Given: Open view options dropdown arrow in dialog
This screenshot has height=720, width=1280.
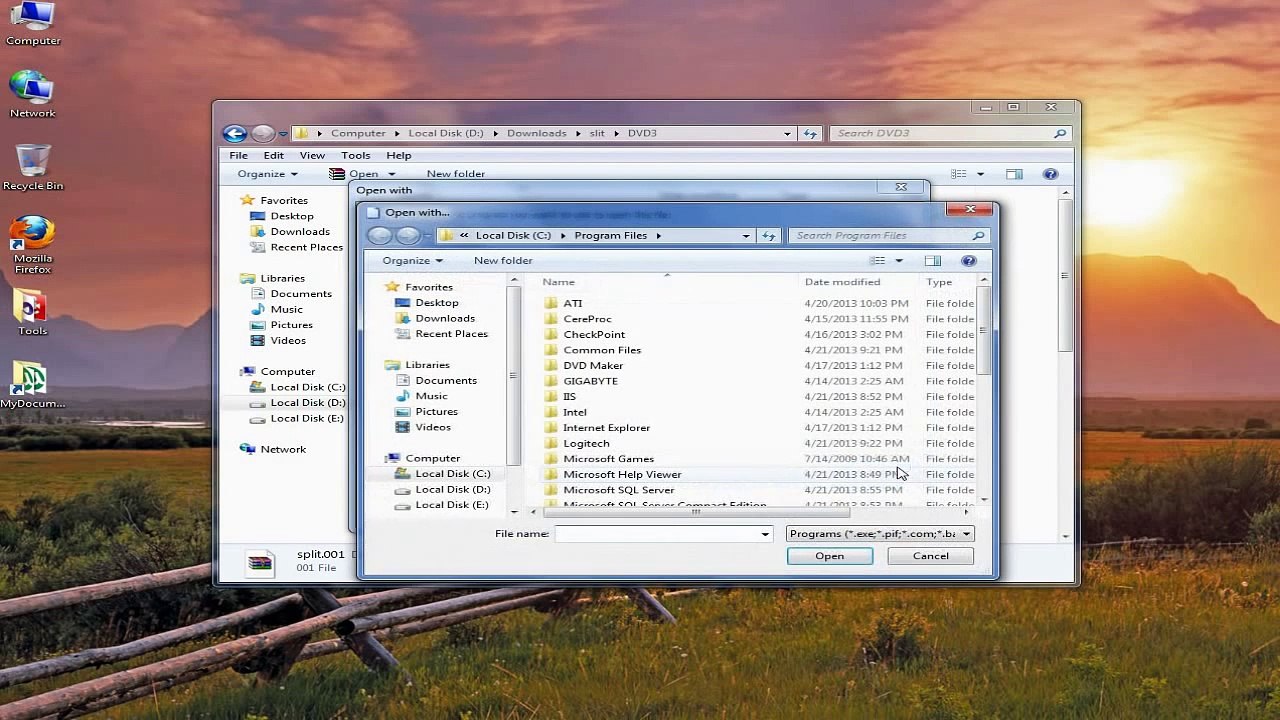Looking at the screenshot, I should [898, 261].
